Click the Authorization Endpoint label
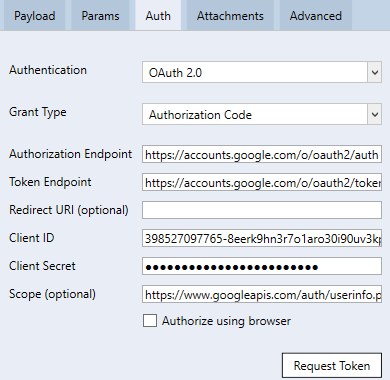 click(71, 154)
